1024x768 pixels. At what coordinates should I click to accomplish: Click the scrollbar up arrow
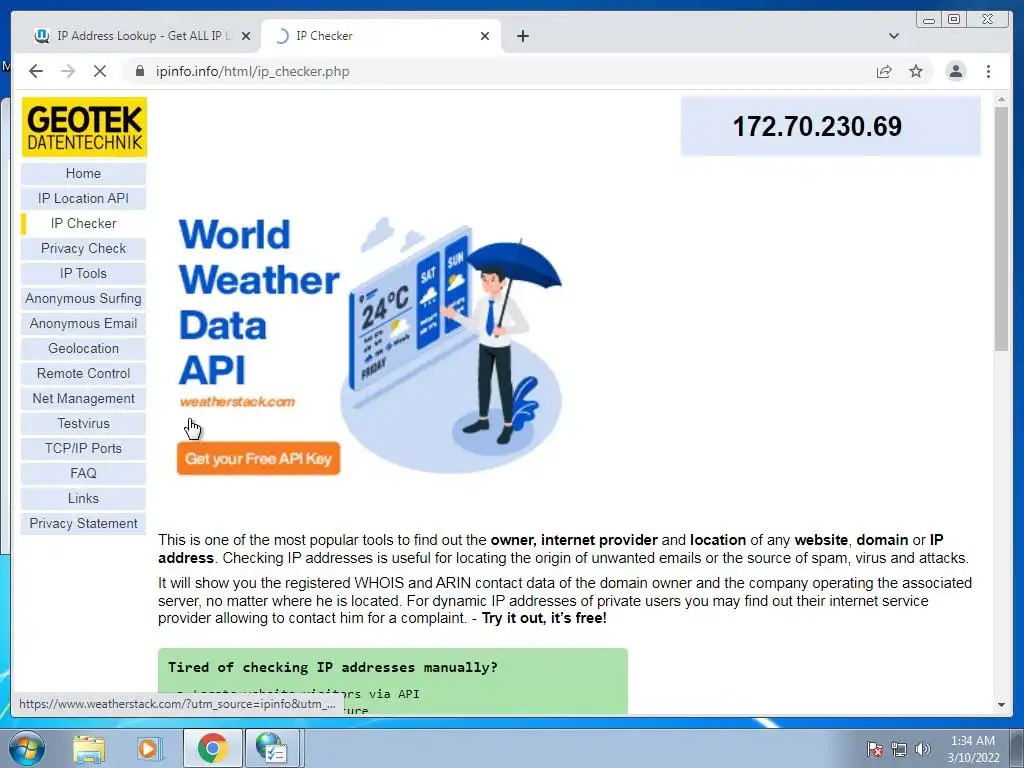point(1001,100)
